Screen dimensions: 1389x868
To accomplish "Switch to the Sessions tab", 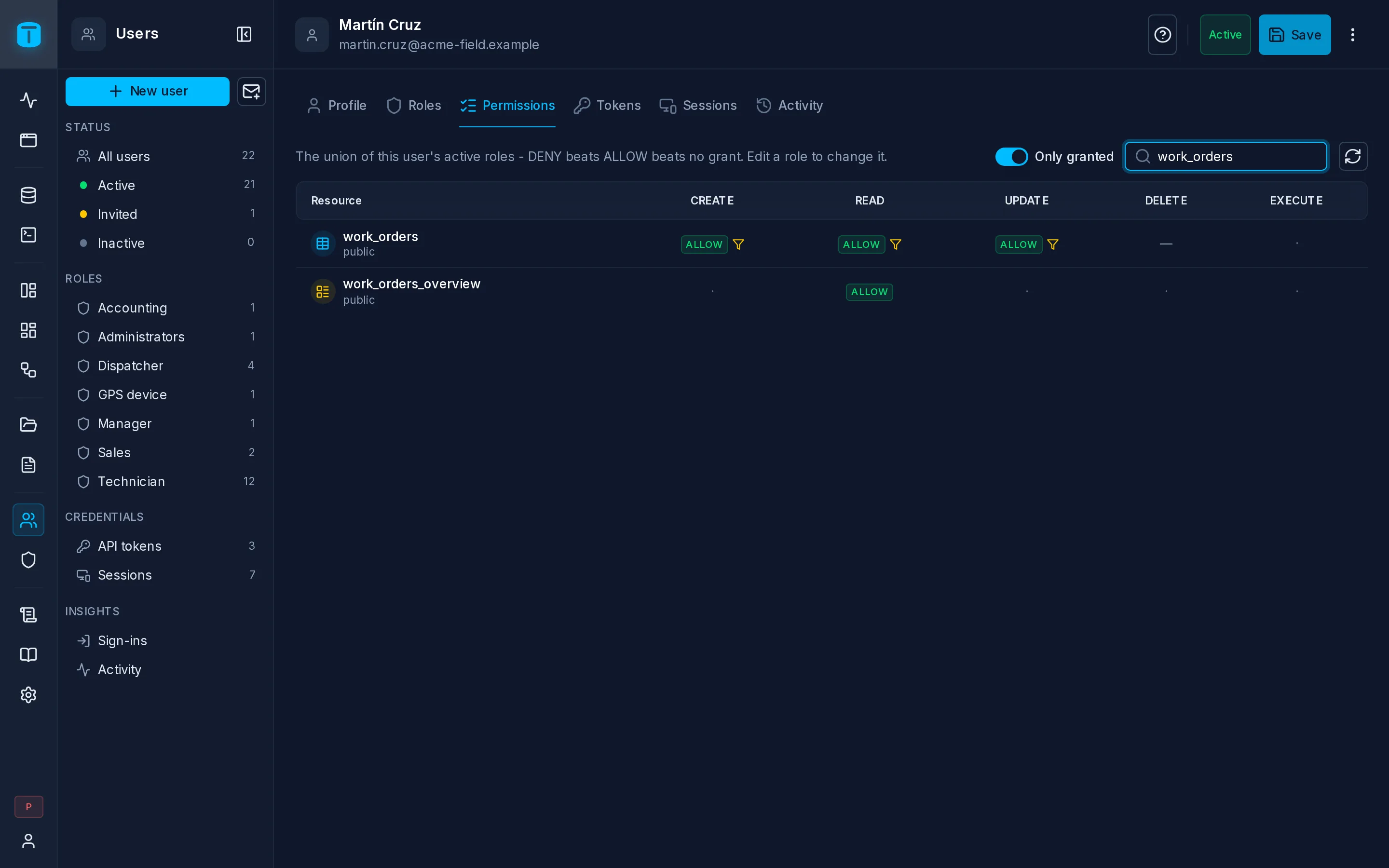I will tap(698, 106).
